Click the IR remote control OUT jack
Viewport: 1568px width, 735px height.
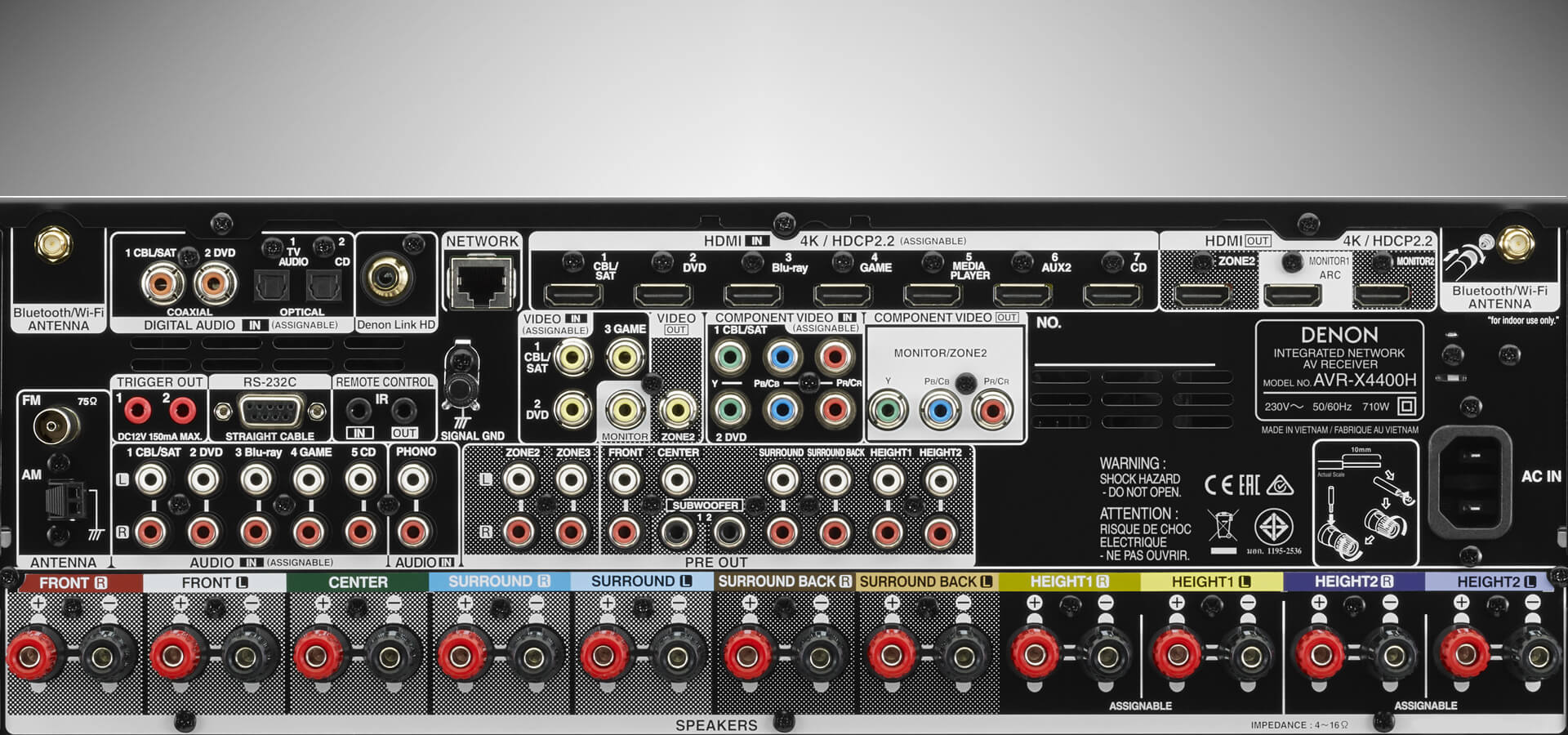403,409
